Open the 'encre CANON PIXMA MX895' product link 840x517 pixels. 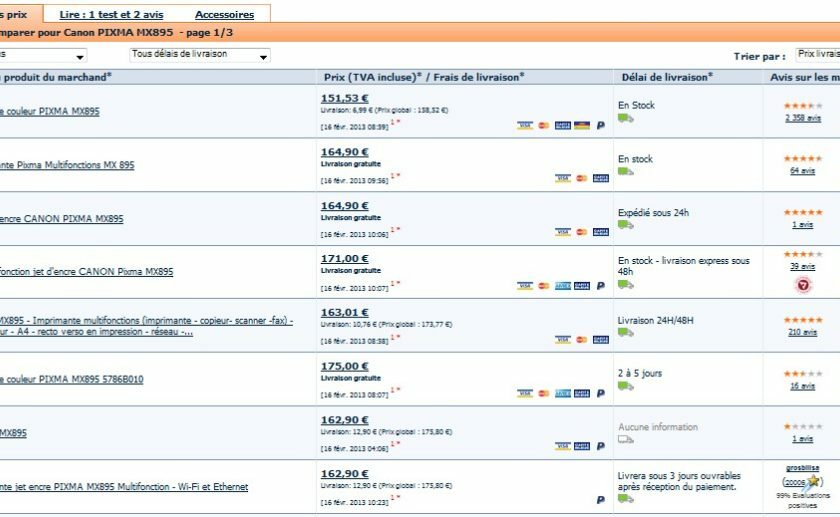(x=62, y=219)
